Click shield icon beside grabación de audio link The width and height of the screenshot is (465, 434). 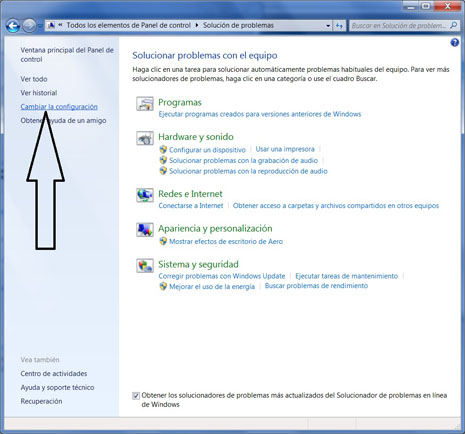pyautogui.click(x=163, y=160)
